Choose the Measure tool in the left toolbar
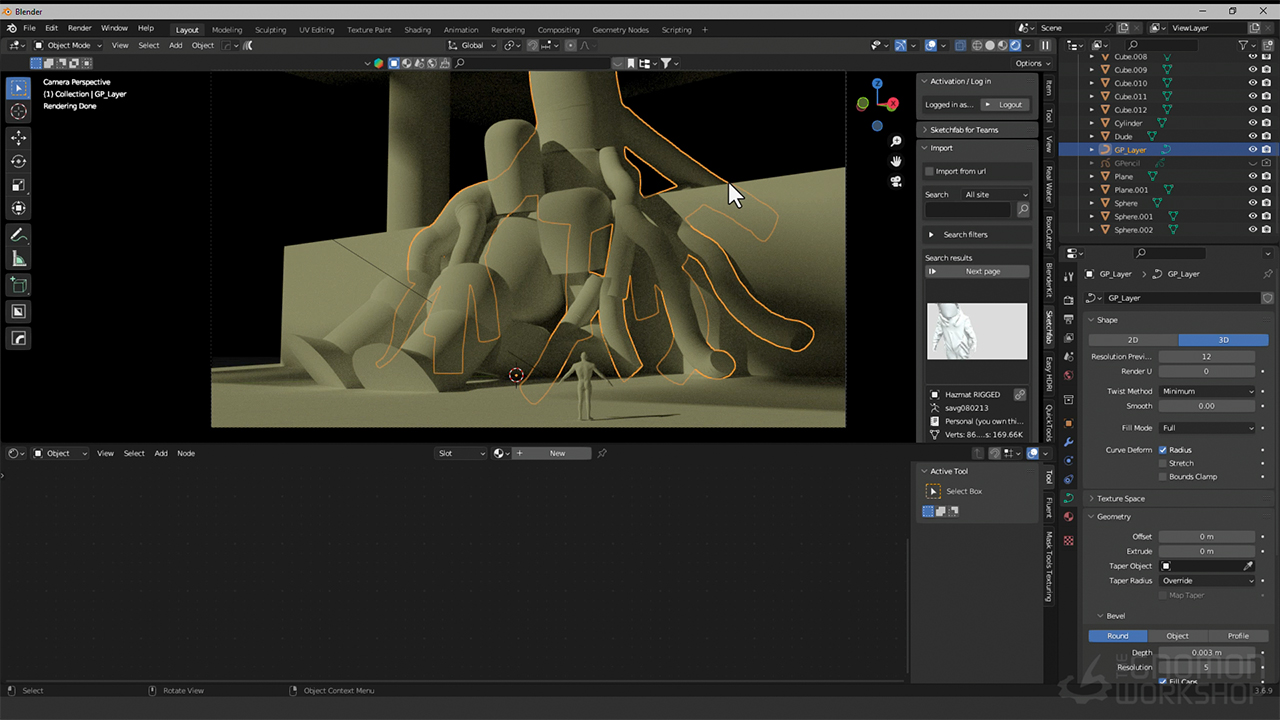The width and height of the screenshot is (1280, 720). (x=18, y=259)
